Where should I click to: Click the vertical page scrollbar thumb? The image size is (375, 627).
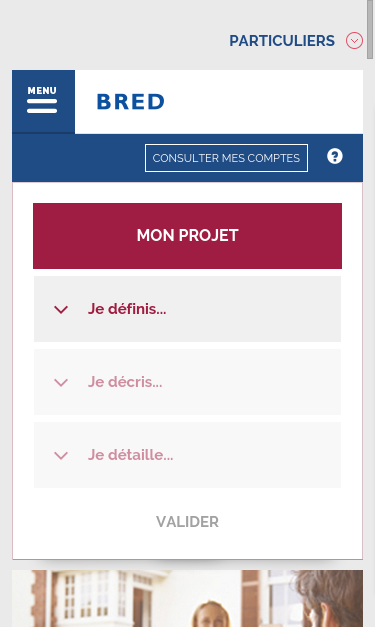[370, 30]
